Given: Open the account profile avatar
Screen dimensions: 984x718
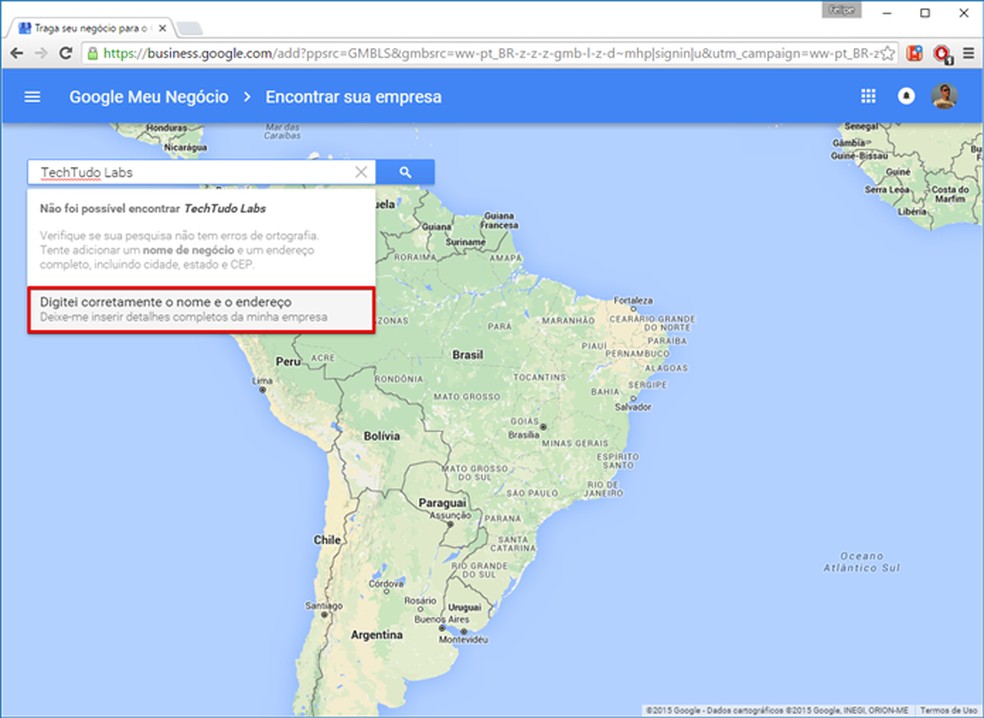Looking at the screenshot, I should (944, 96).
